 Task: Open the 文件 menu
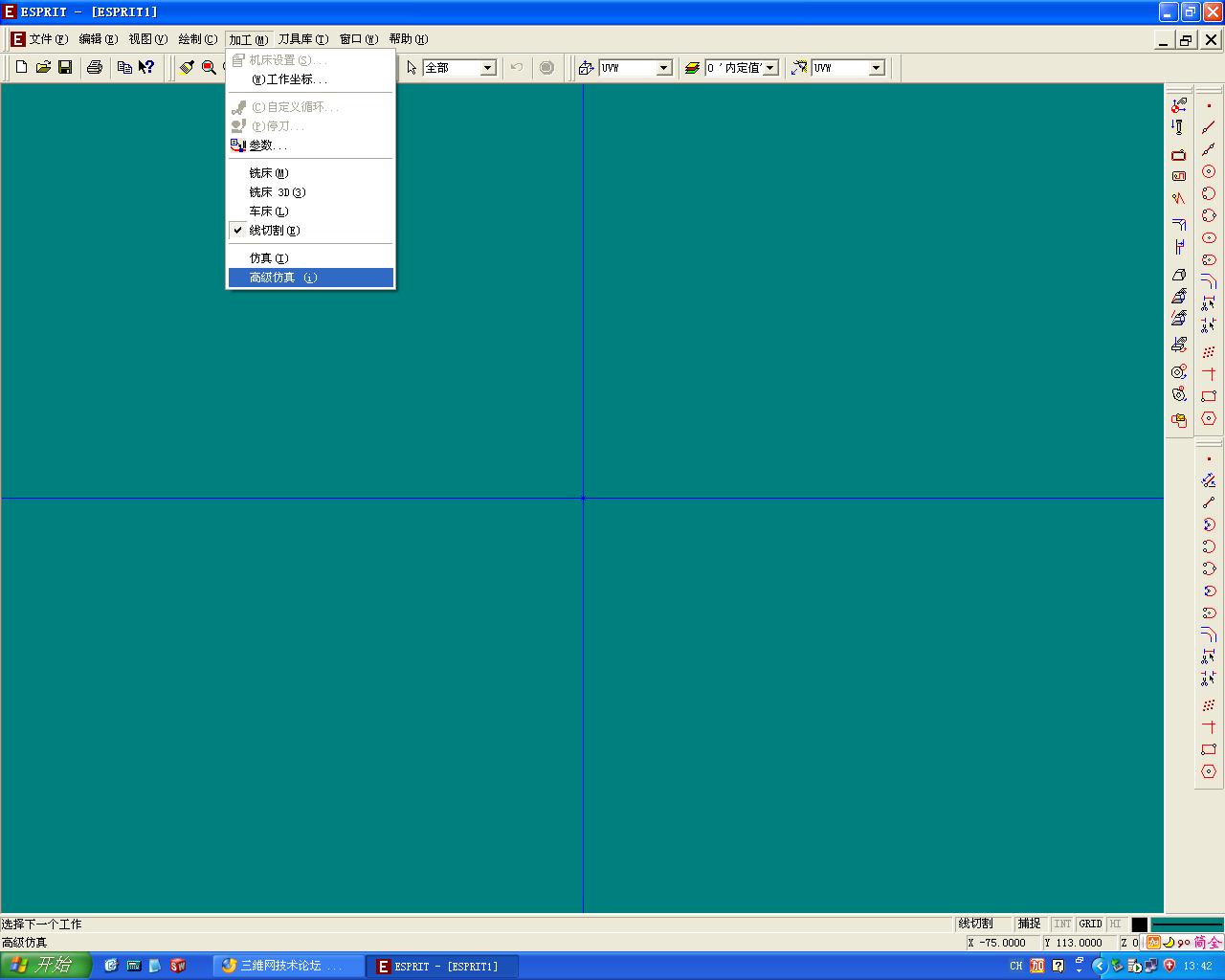click(48, 39)
